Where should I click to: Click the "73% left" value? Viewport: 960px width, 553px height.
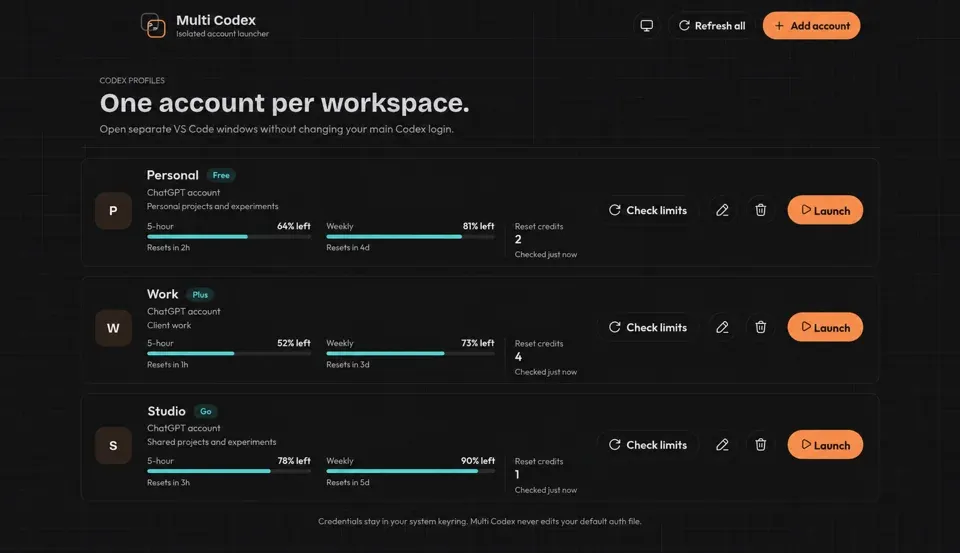tap(478, 343)
